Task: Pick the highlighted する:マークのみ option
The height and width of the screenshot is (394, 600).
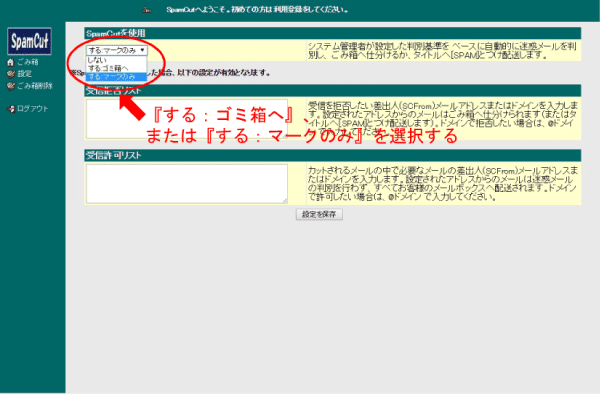Action: (x=116, y=77)
